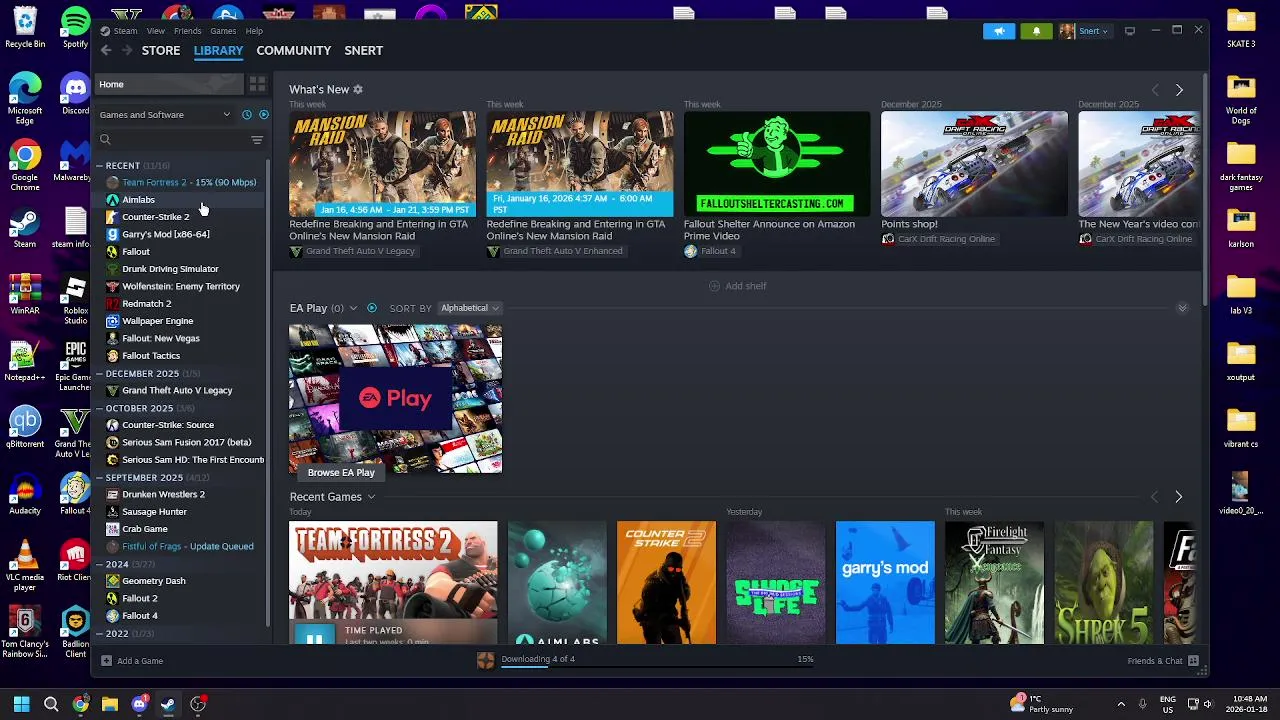This screenshot has width=1280, height=720.
Task: Pause the Team Fortress 2 download
Action: coord(315,637)
